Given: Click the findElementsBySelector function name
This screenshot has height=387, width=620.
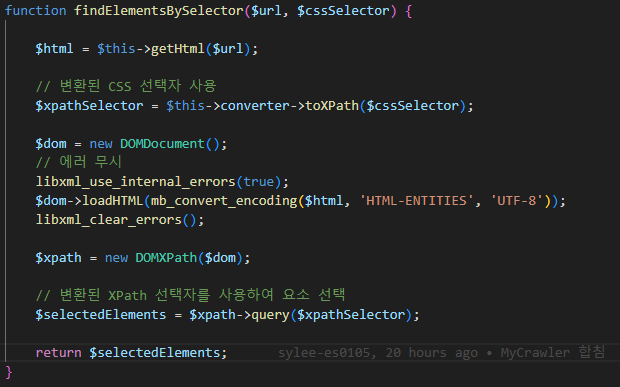Looking at the screenshot, I should click(159, 11).
